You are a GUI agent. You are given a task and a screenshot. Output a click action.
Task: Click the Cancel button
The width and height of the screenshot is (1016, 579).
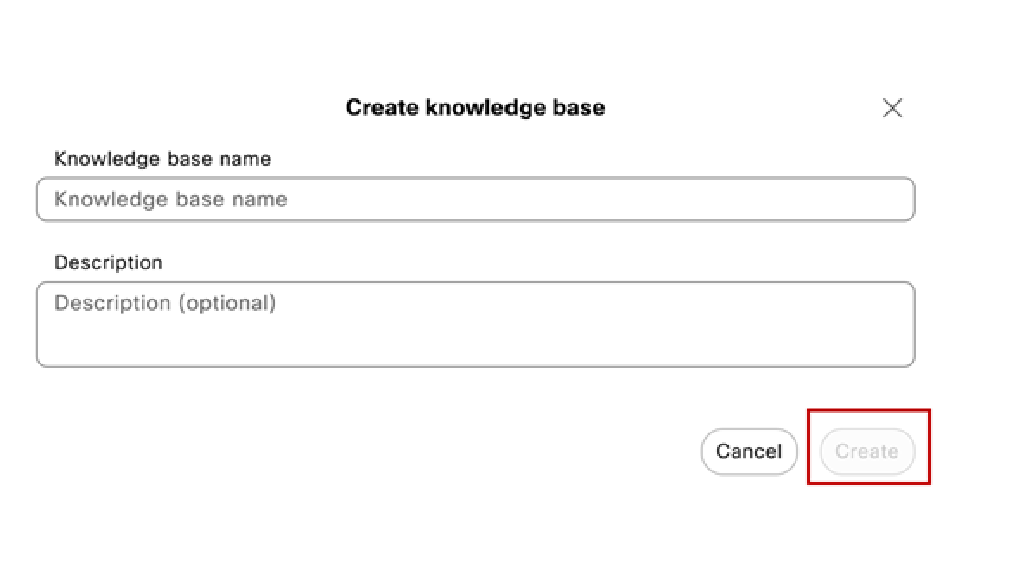point(749,451)
